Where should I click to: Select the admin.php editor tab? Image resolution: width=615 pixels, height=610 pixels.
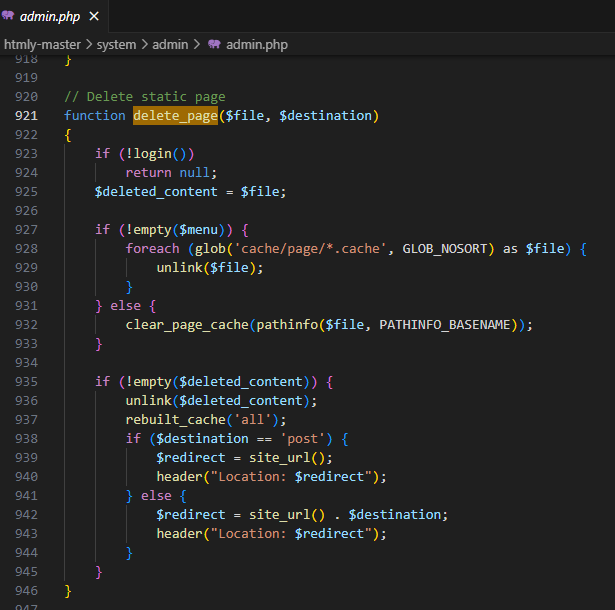49,16
